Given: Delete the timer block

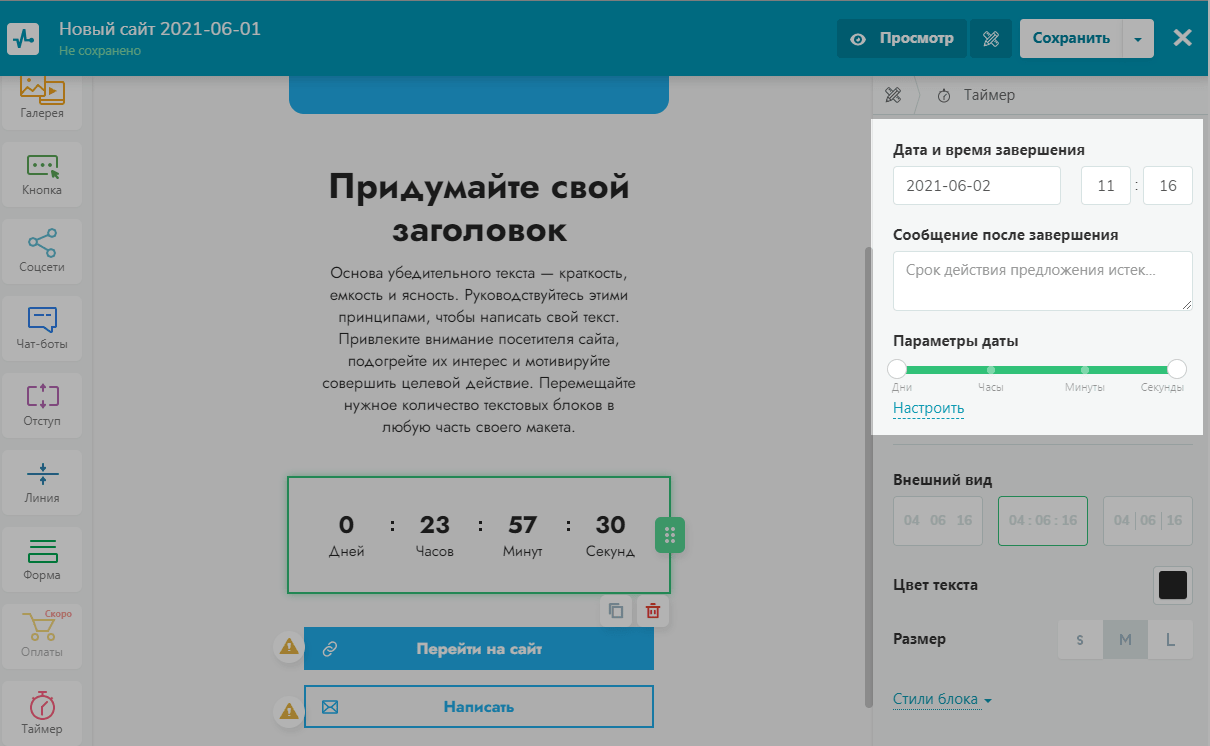Looking at the screenshot, I should (x=653, y=611).
